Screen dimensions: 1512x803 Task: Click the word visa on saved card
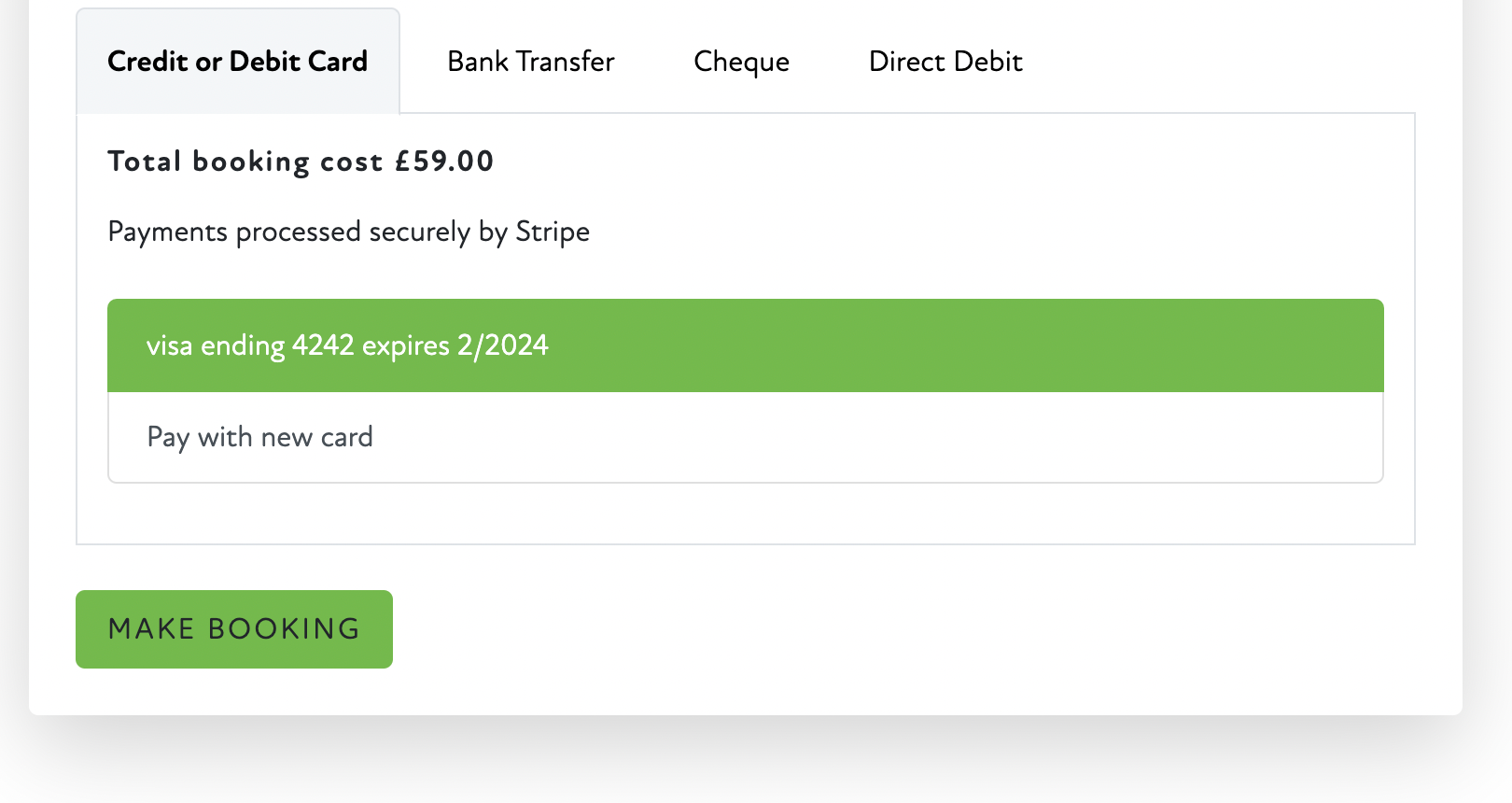(x=169, y=345)
